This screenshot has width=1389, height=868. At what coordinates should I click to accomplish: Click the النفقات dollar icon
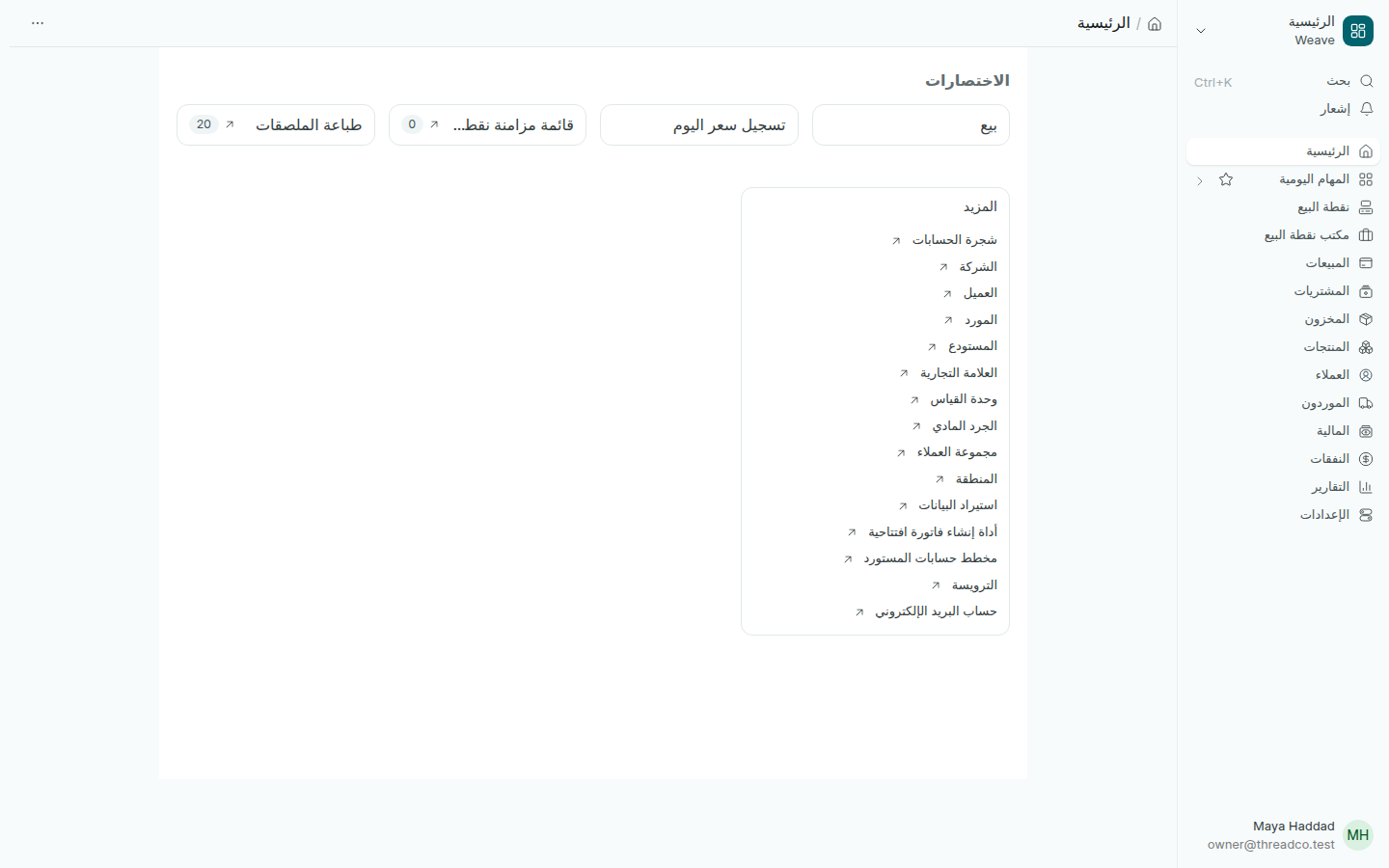tap(1366, 459)
